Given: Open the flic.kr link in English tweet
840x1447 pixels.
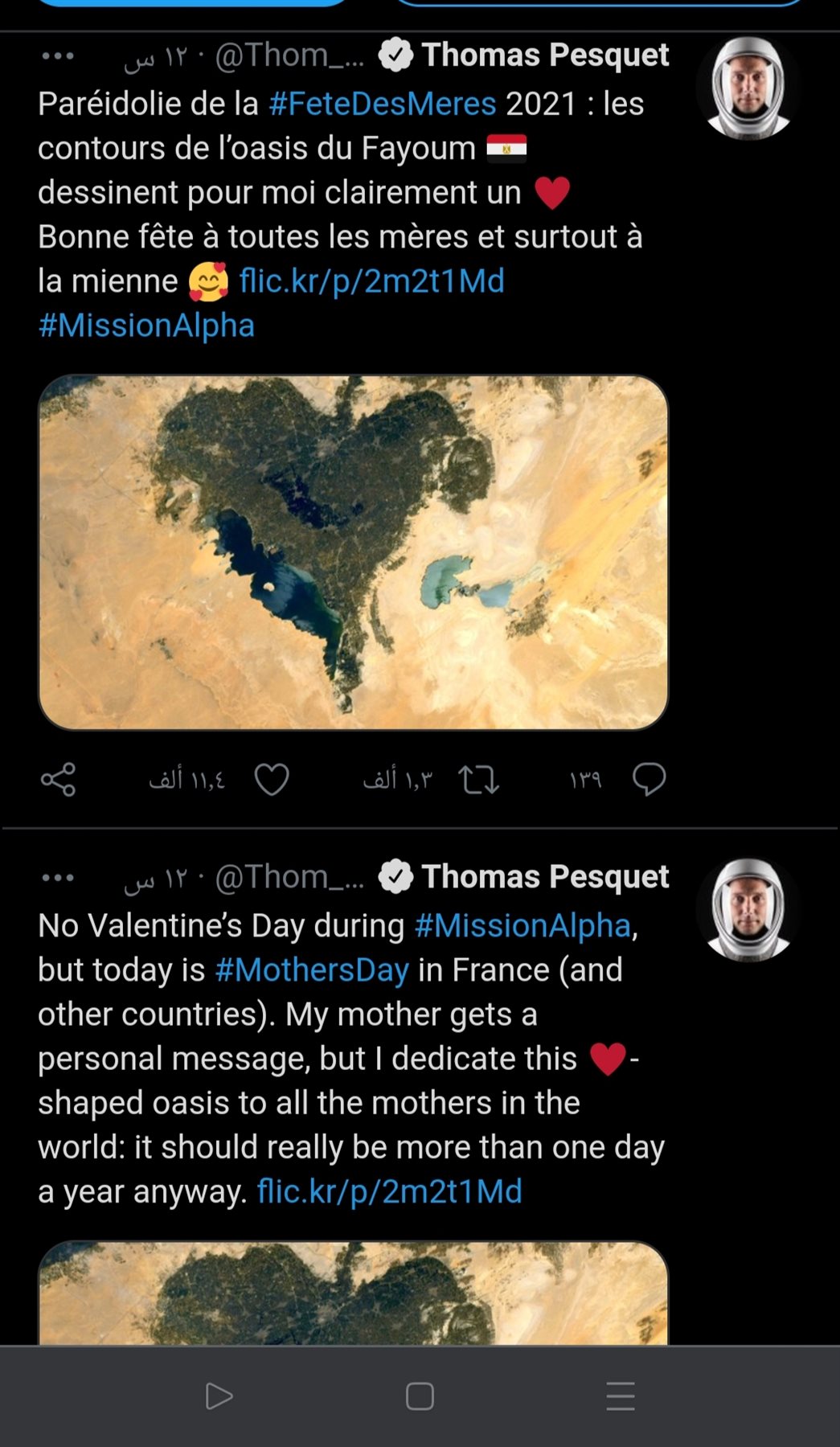Looking at the screenshot, I should pos(389,1191).
